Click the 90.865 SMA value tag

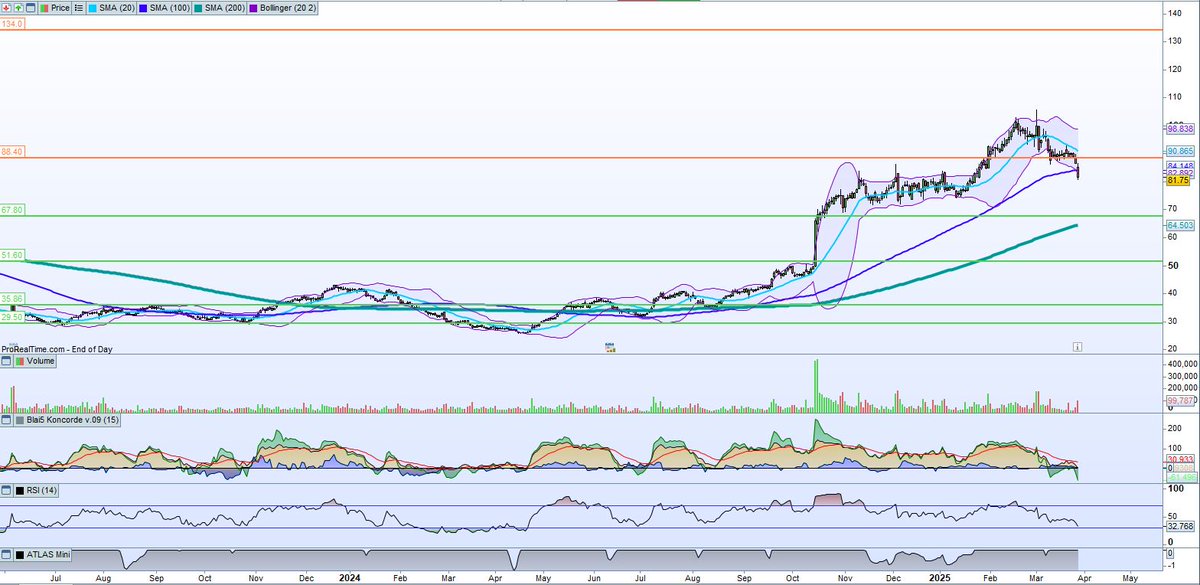point(1179,151)
